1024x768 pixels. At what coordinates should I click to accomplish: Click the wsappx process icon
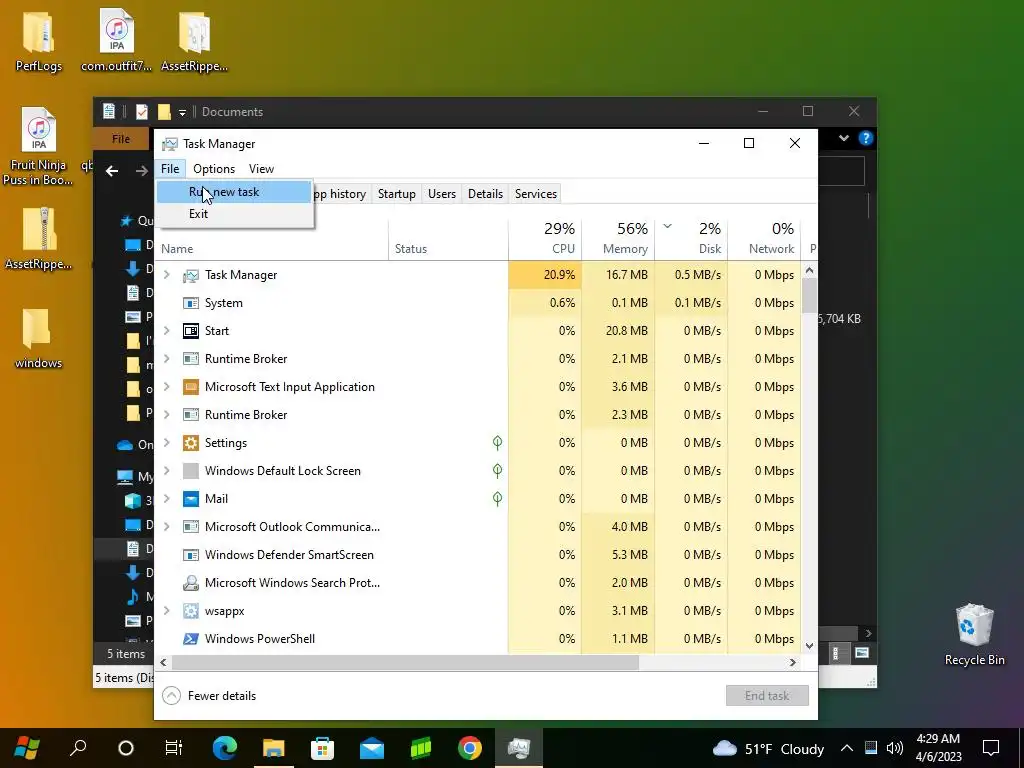[191, 611]
